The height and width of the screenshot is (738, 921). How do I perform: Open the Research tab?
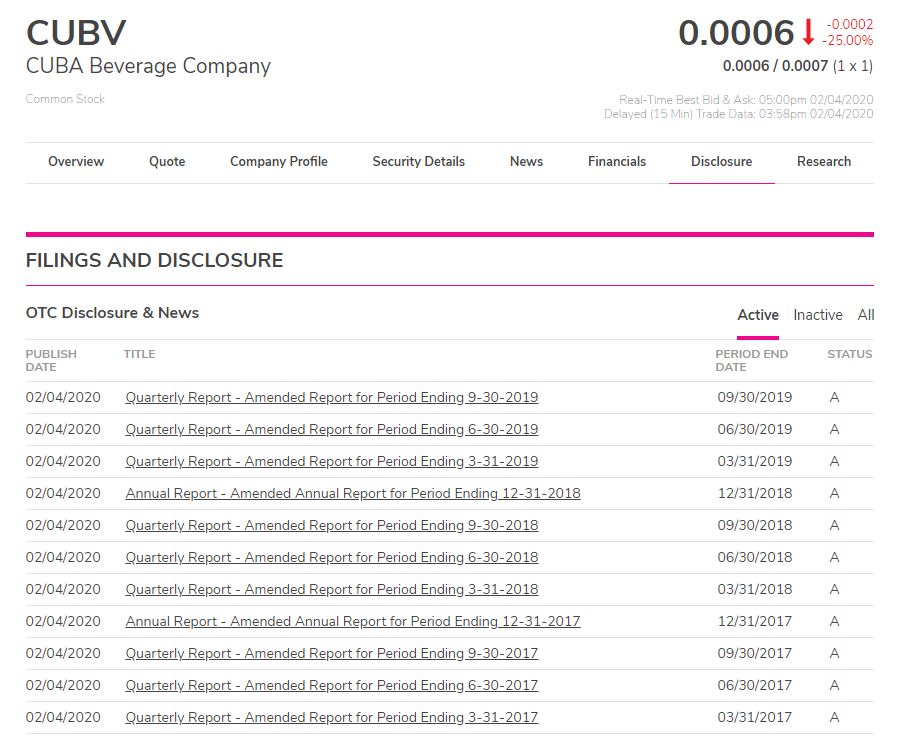point(823,162)
